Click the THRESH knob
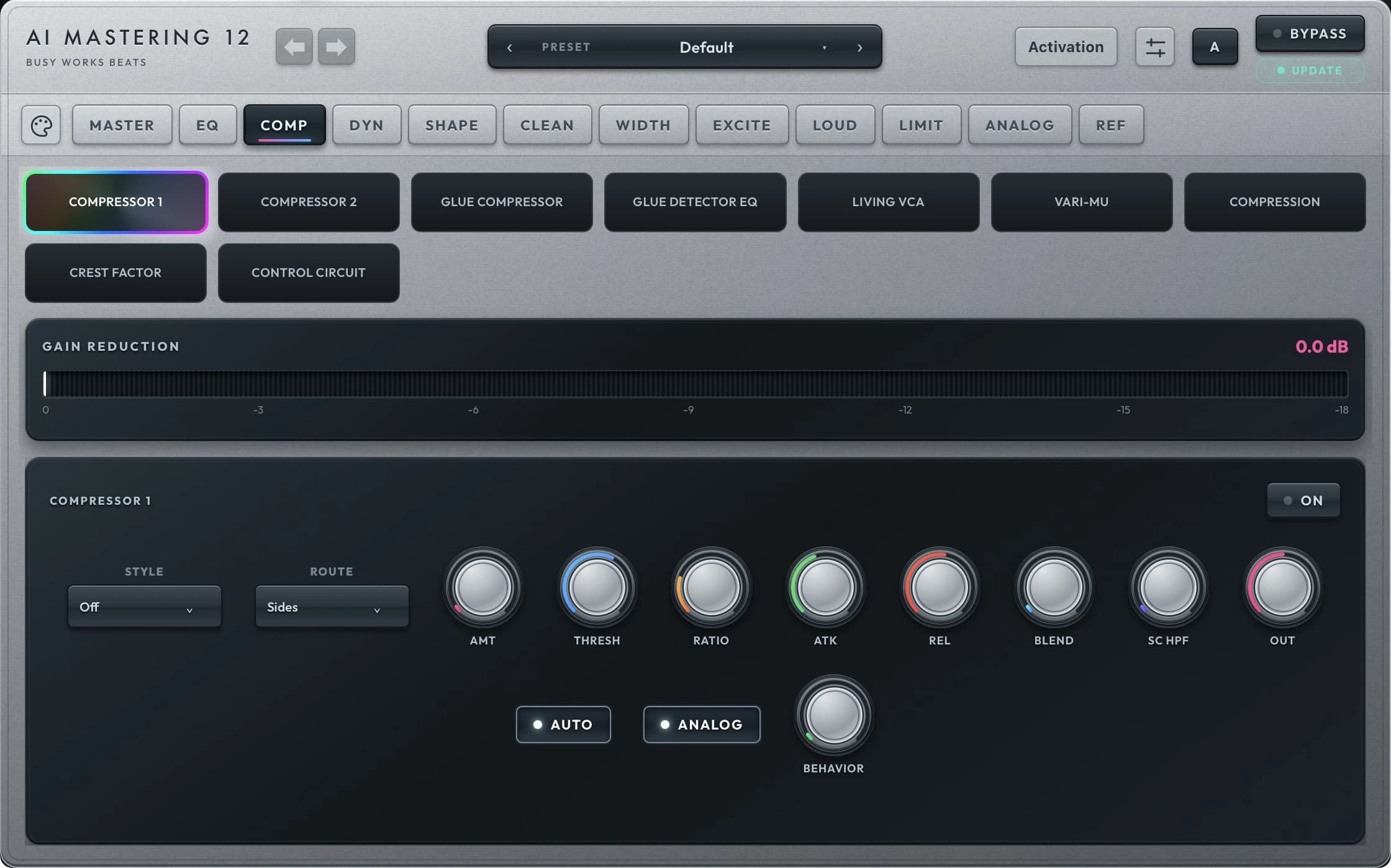Image resolution: width=1391 pixels, height=868 pixels. [597, 587]
